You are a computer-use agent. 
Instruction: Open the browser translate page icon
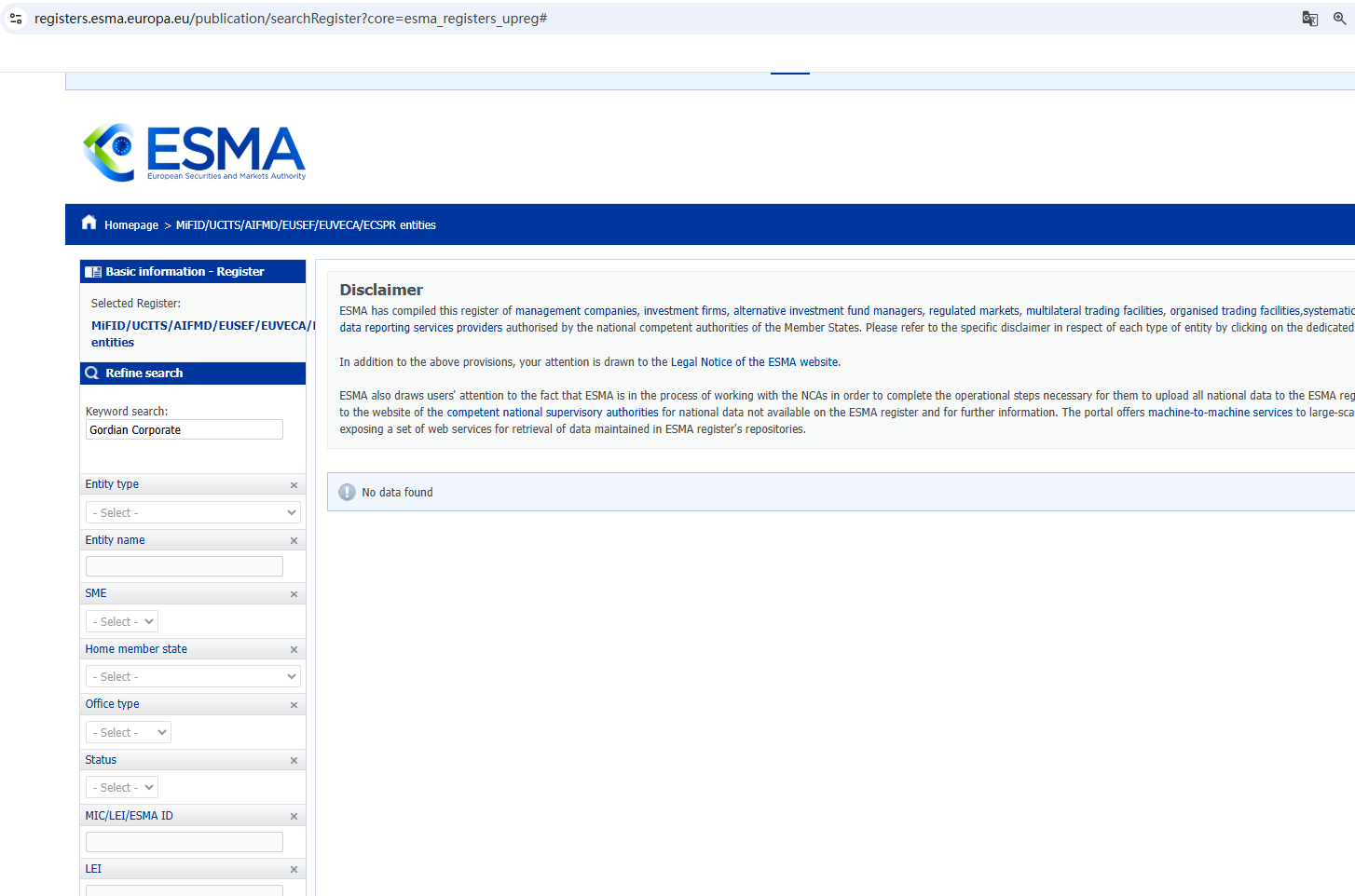(x=1310, y=19)
